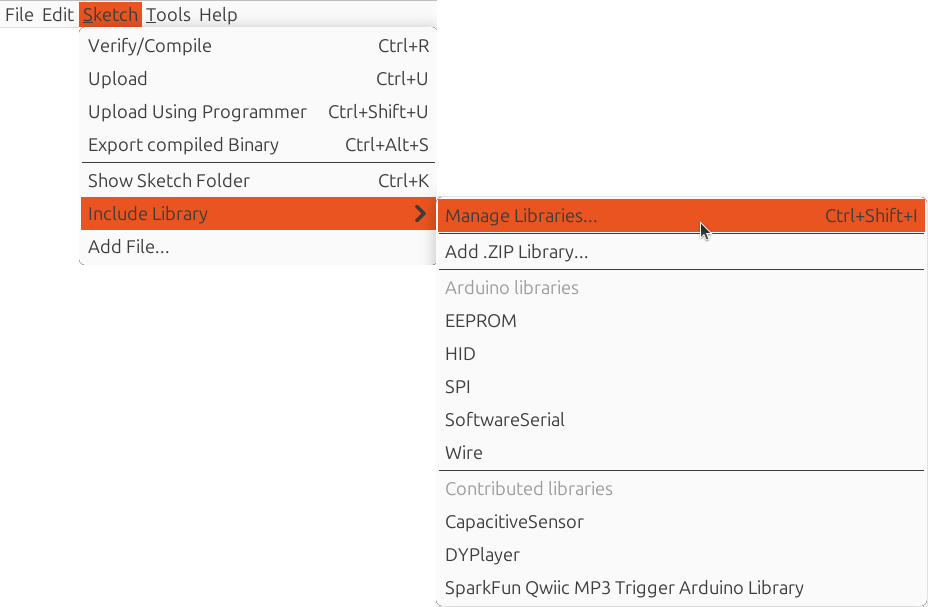Include the SoftwareSerial library
The height and width of the screenshot is (607, 928).
tap(505, 420)
